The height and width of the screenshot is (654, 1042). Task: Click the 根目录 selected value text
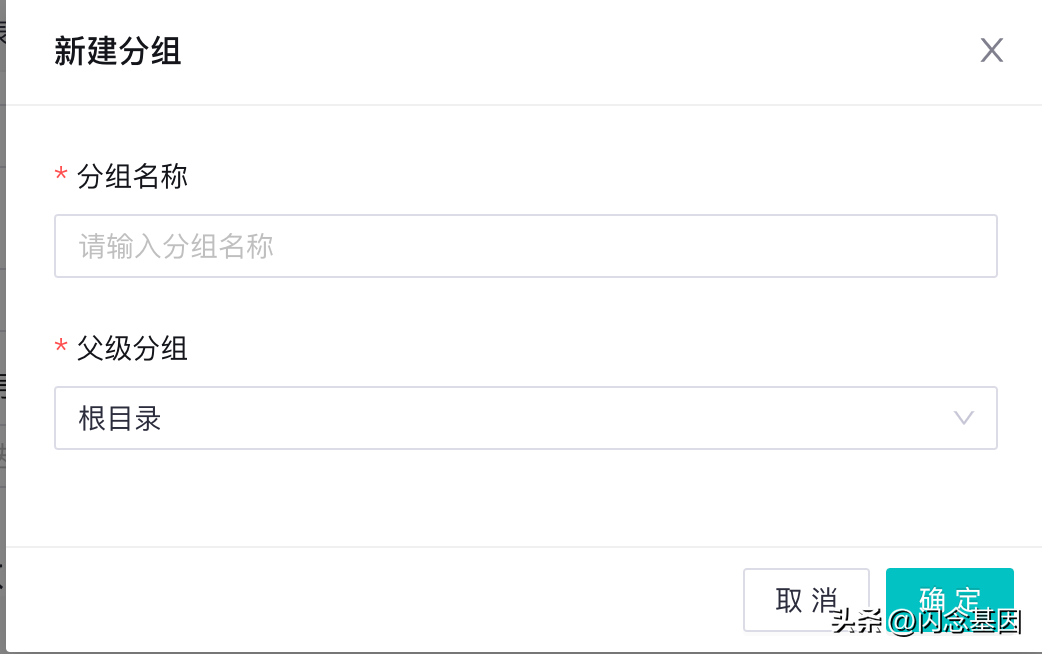pyautogui.click(x=120, y=418)
